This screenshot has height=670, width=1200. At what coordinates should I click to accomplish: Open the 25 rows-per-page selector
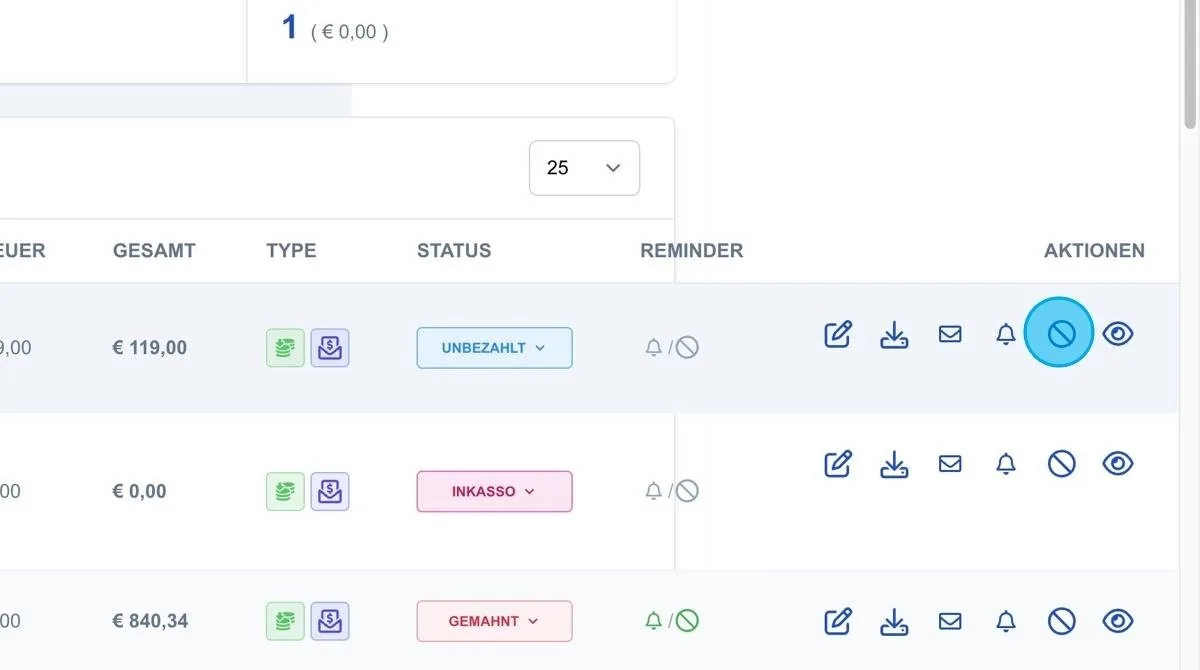(x=584, y=168)
